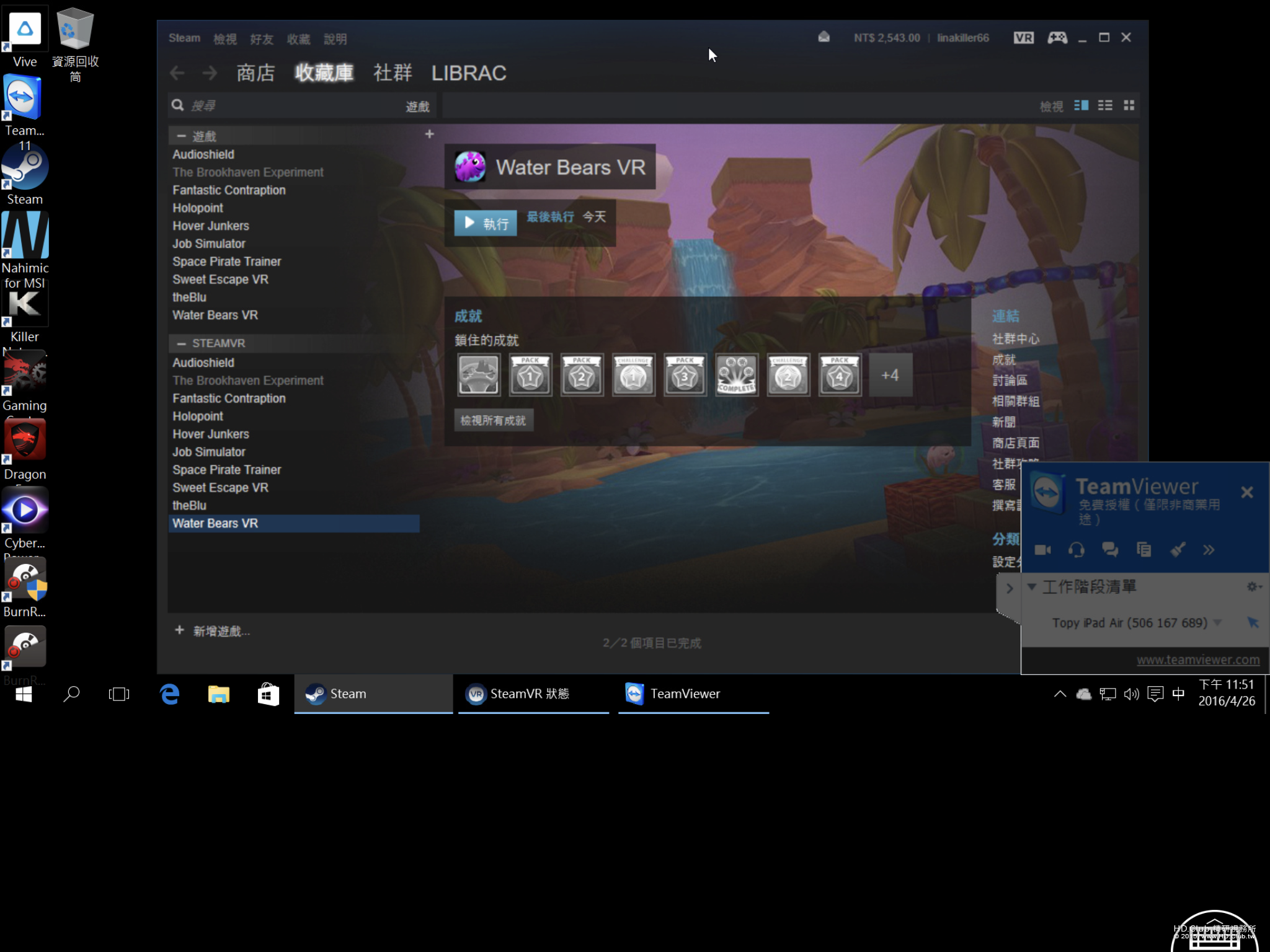The image size is (1270, 952).
Task: Click TeamViewer file transfer icon
Action: click(x=1143, y=550)
